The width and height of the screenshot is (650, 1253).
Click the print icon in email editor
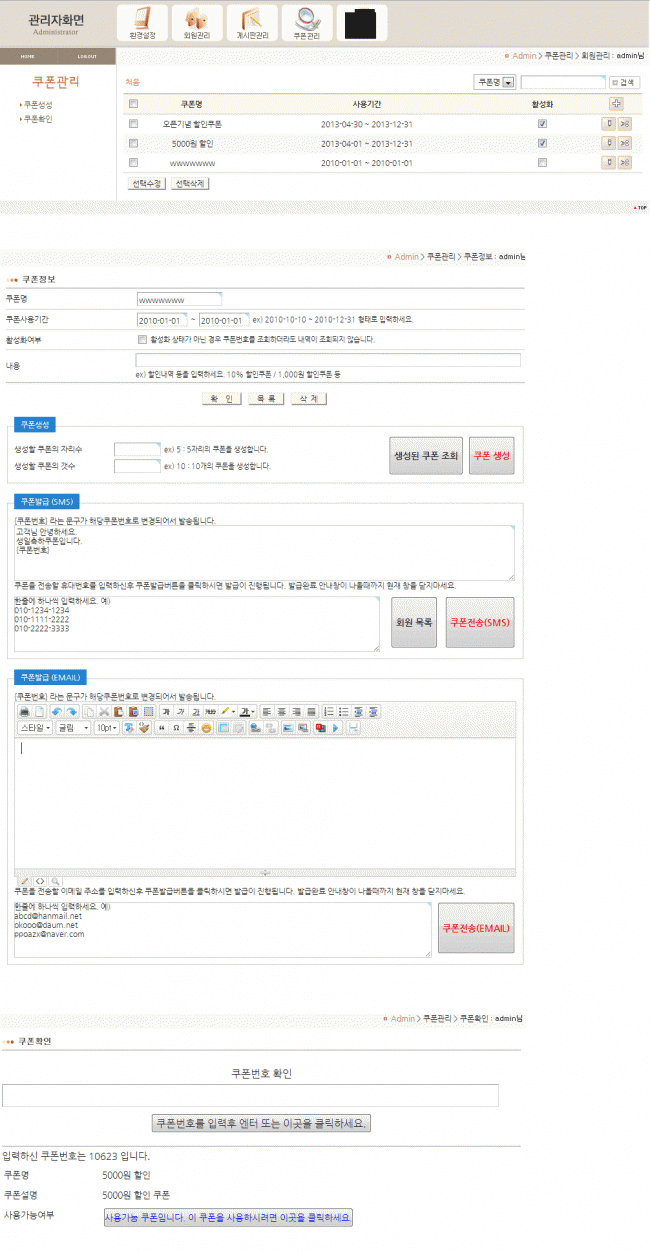[x=25, y=711]
